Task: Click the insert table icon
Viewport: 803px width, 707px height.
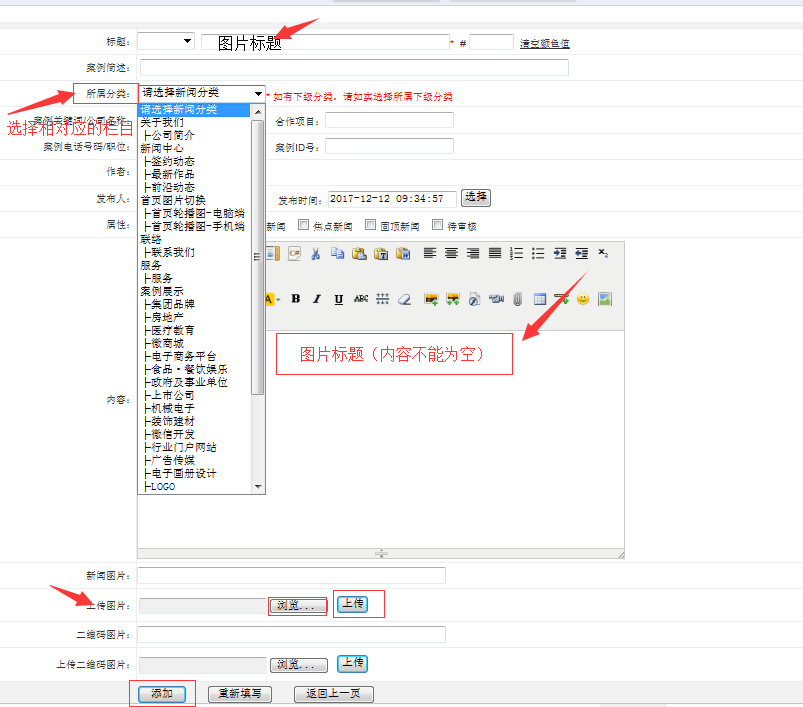Action: pos(540,298)
